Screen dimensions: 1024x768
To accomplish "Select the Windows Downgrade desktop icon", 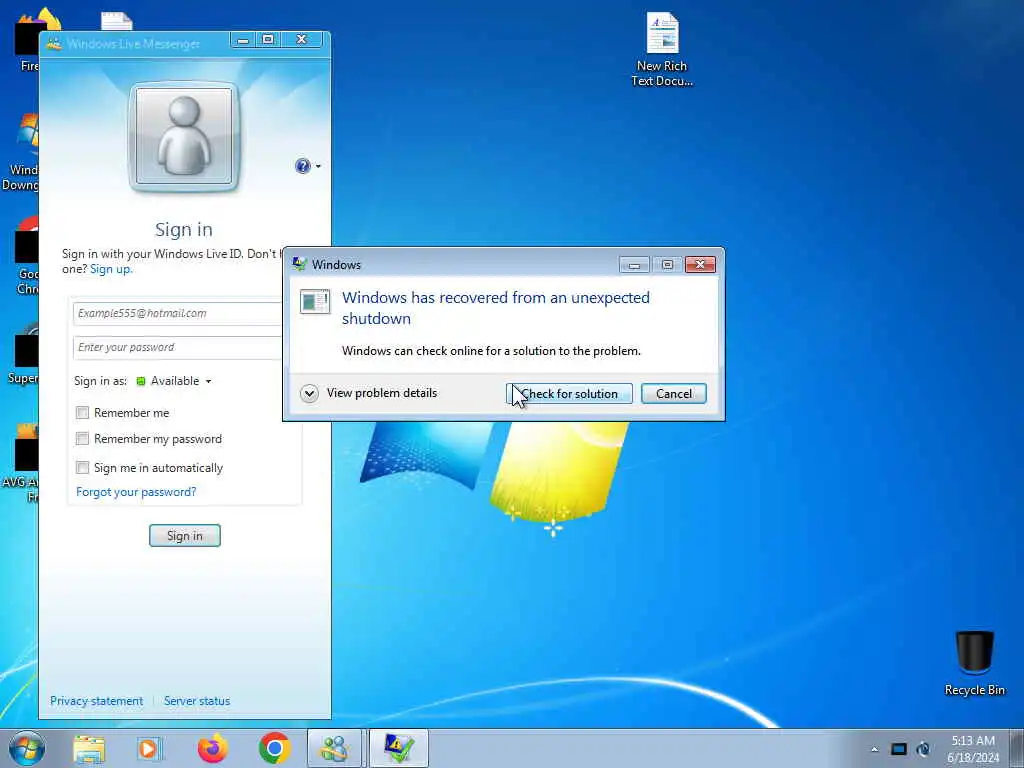I will pos(20,152).
